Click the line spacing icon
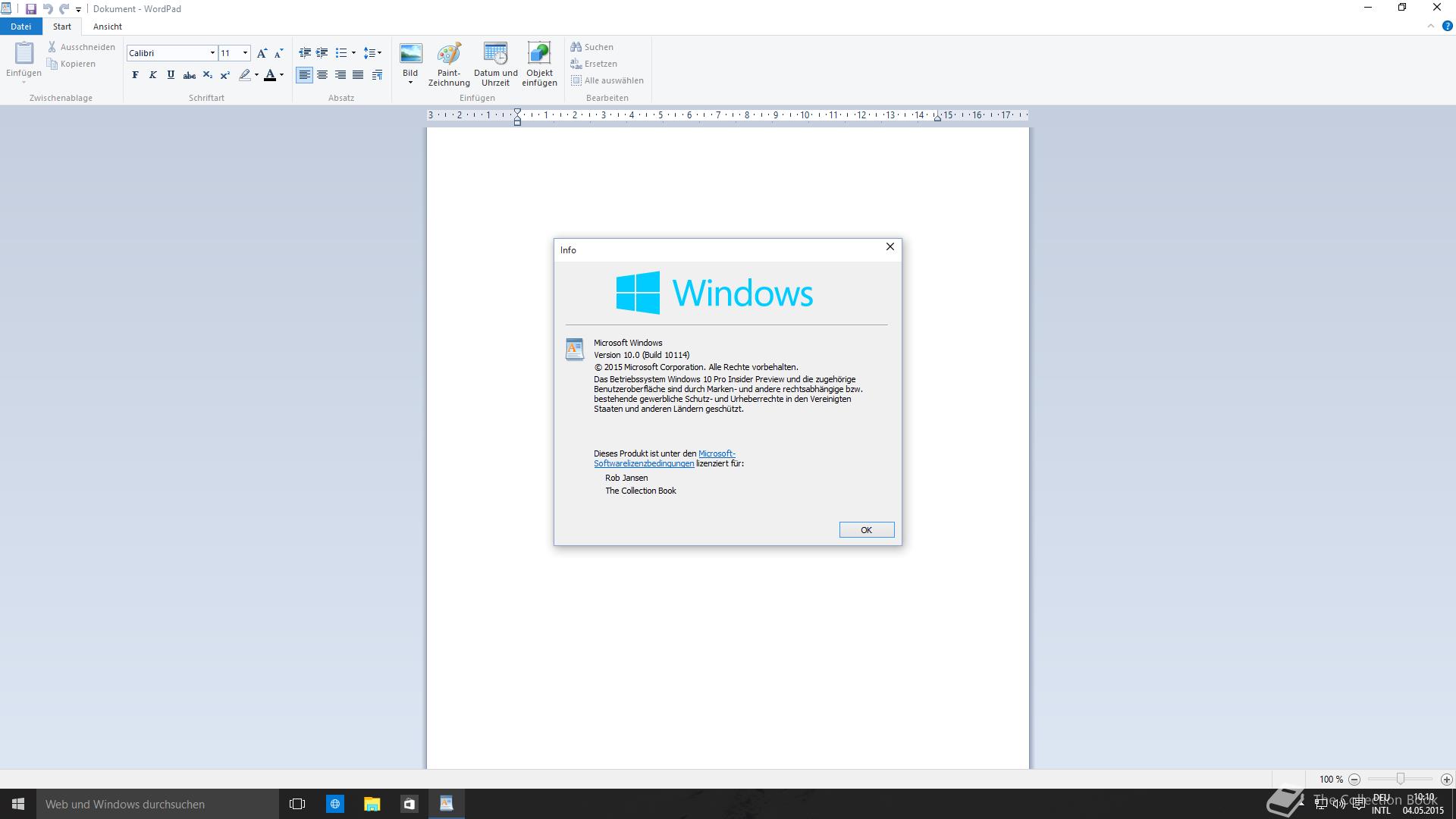1456x819 pixels. [x=369, y=53]
